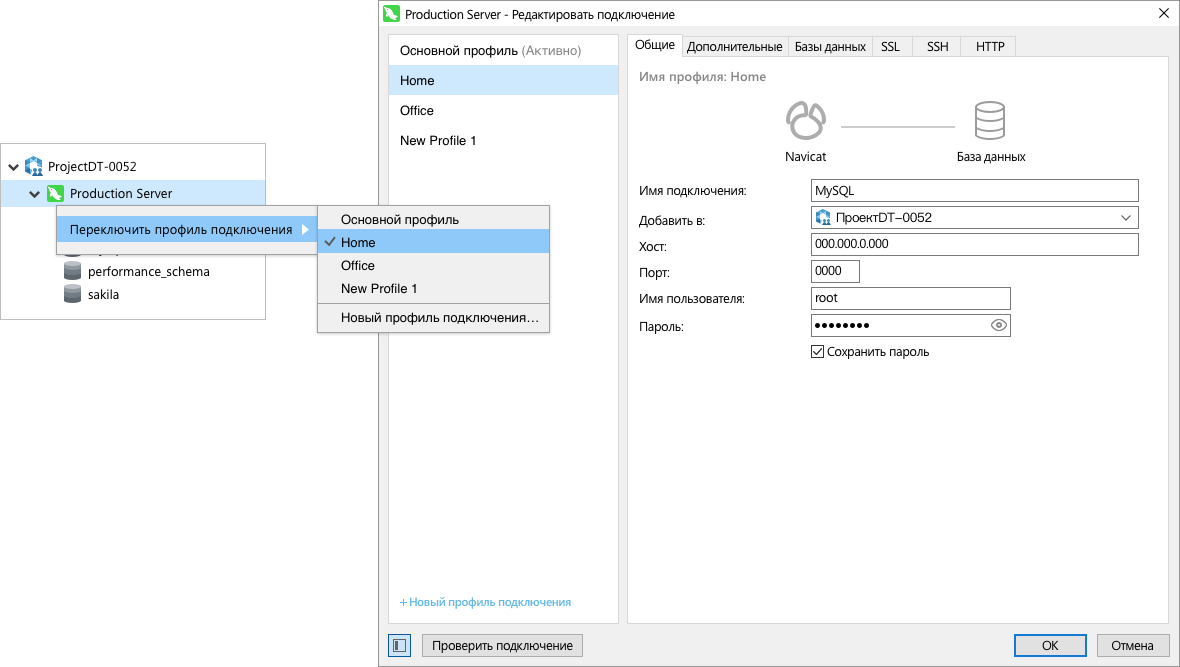Switch to the SSH tab
The height and width of the screenshot is (667, 1180).
(x=937, y=46)
